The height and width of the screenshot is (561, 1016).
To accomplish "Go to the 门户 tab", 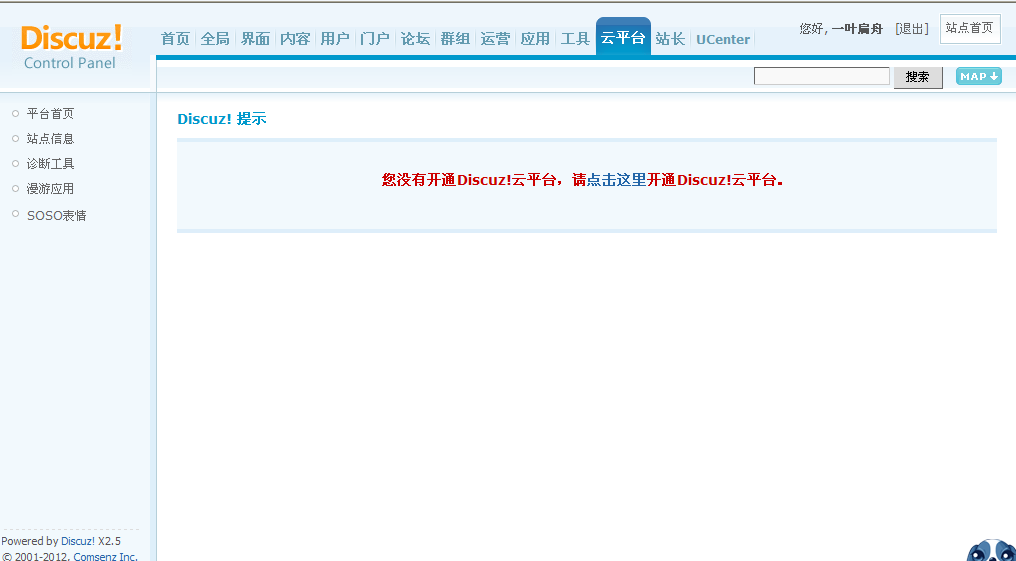I will click(375, 39).
